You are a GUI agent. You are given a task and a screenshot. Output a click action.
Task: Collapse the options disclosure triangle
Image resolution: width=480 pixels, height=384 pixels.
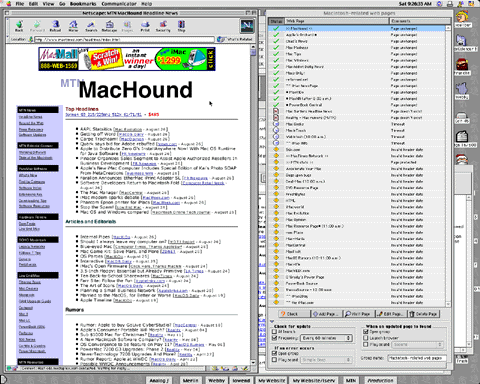(x=272, y=321)
